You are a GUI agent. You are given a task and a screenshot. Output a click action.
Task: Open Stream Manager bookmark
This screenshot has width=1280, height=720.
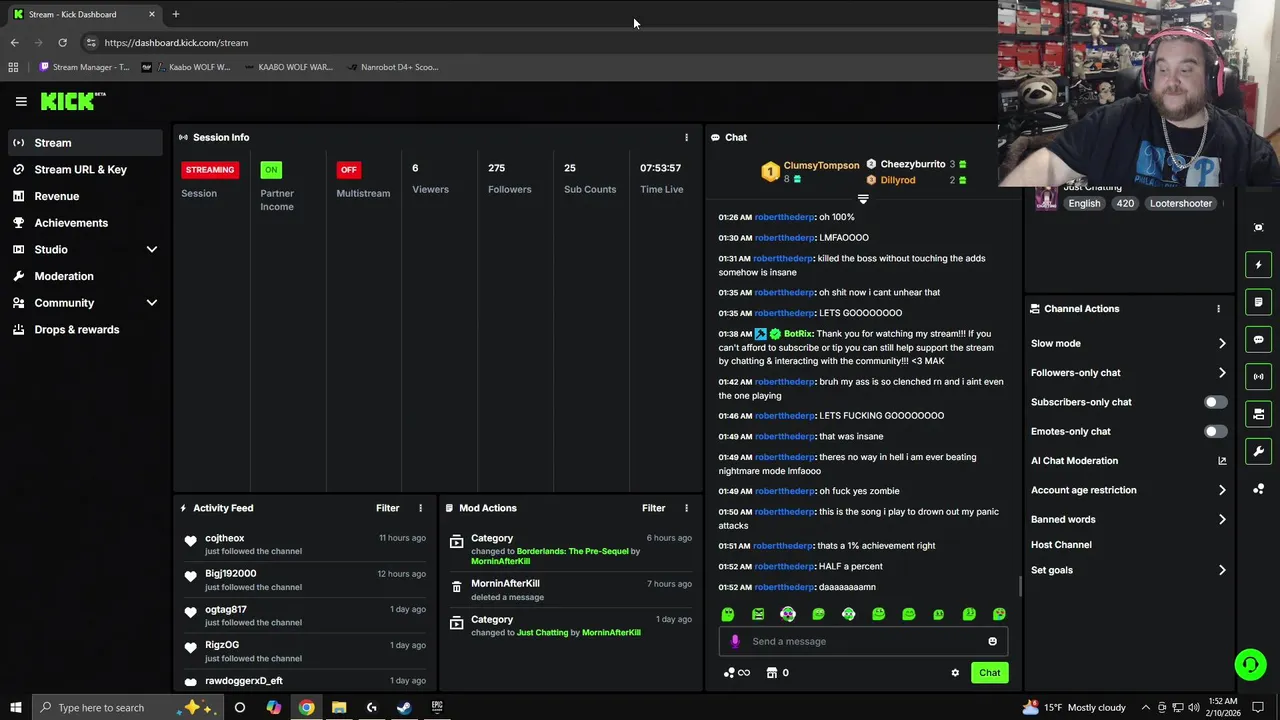[85, 67]
